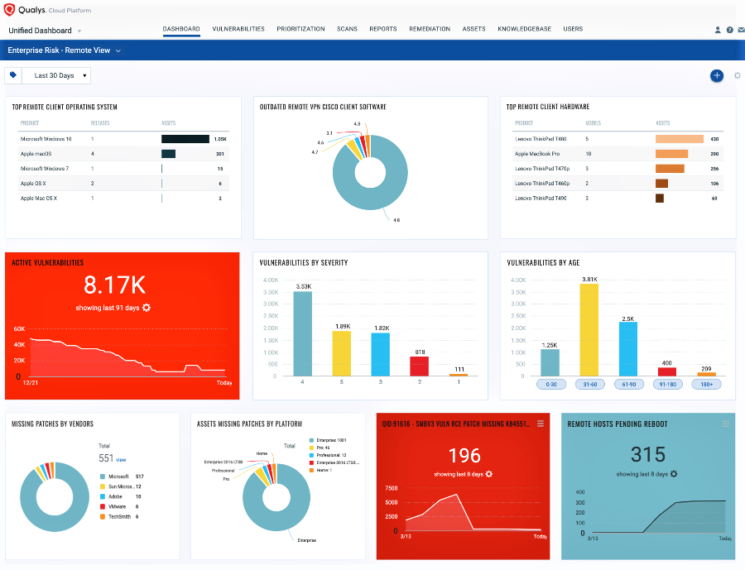Open the Users tab
The image size is (745, 570).
point(573,29)
